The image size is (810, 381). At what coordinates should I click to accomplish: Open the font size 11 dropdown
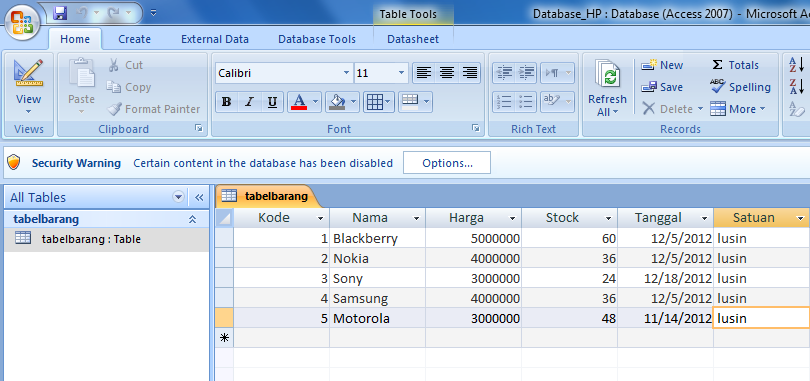coord(401,73)
